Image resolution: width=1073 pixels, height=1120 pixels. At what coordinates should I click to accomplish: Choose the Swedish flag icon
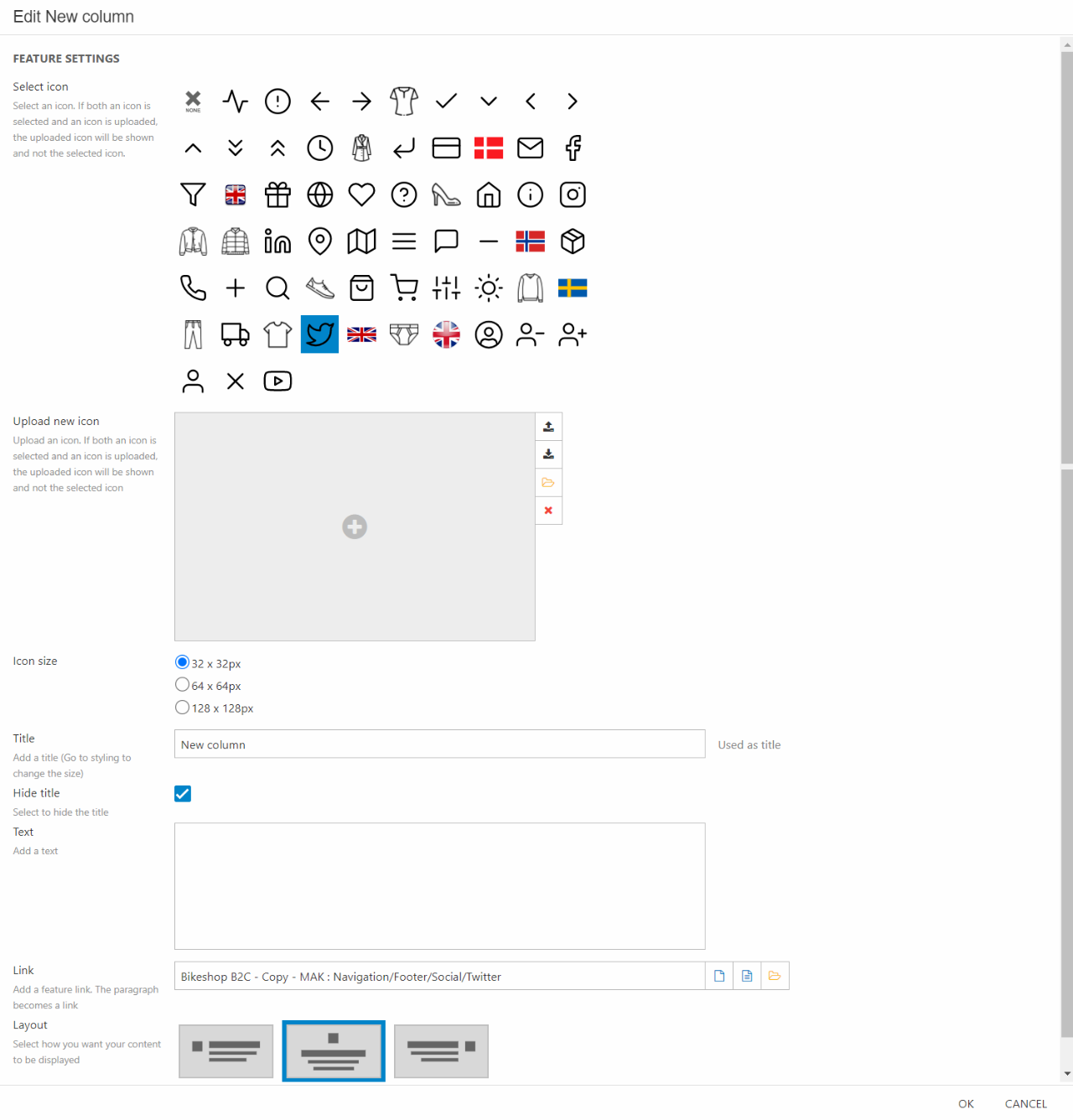573,288
